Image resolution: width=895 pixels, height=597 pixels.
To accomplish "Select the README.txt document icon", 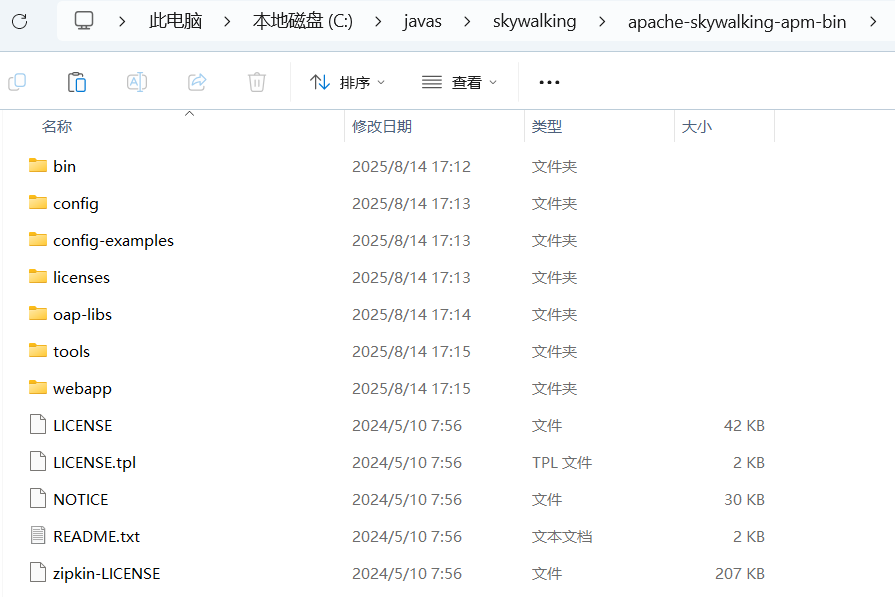I will click(x=38, y=536).
